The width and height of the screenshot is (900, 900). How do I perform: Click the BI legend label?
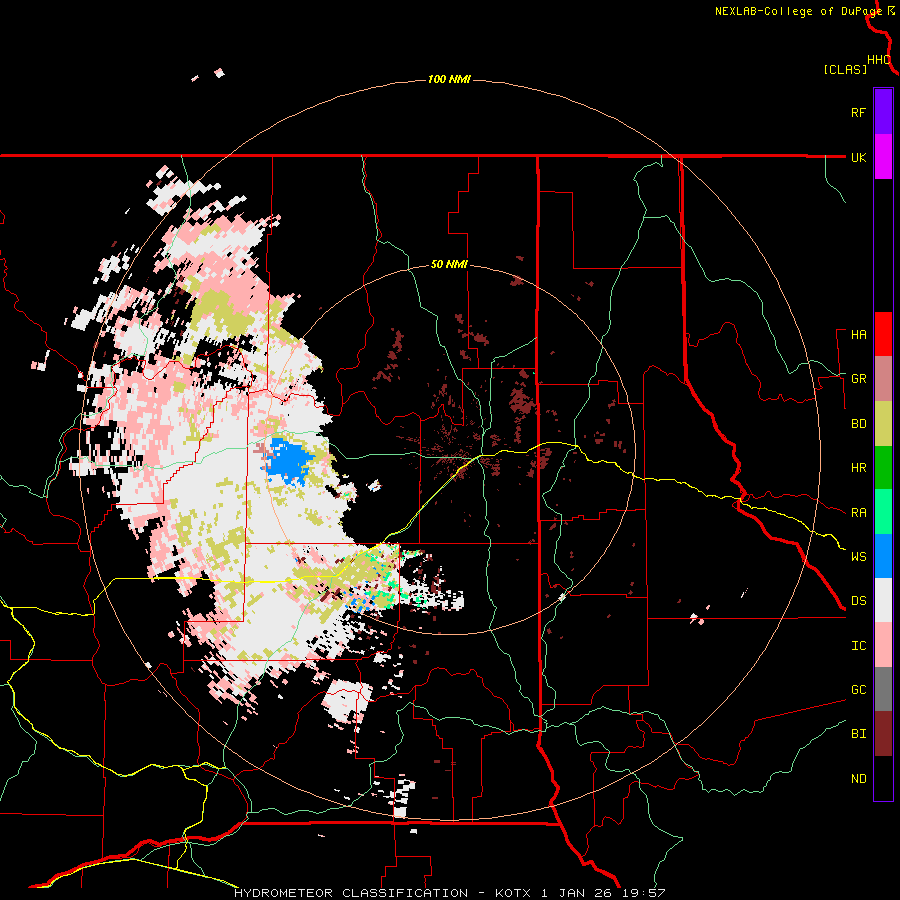coord(859,734)
